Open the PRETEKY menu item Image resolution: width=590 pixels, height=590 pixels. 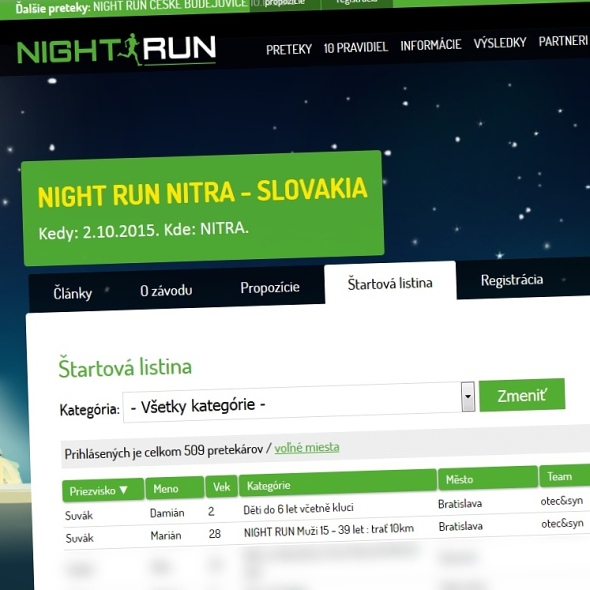289,49
